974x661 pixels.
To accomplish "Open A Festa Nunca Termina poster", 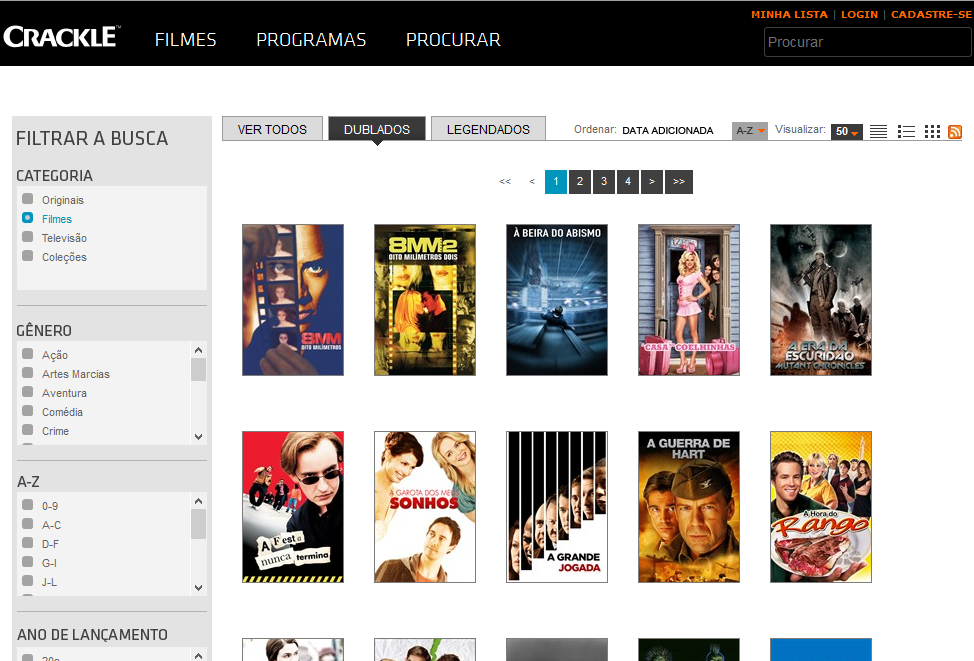I will [293, 507].
